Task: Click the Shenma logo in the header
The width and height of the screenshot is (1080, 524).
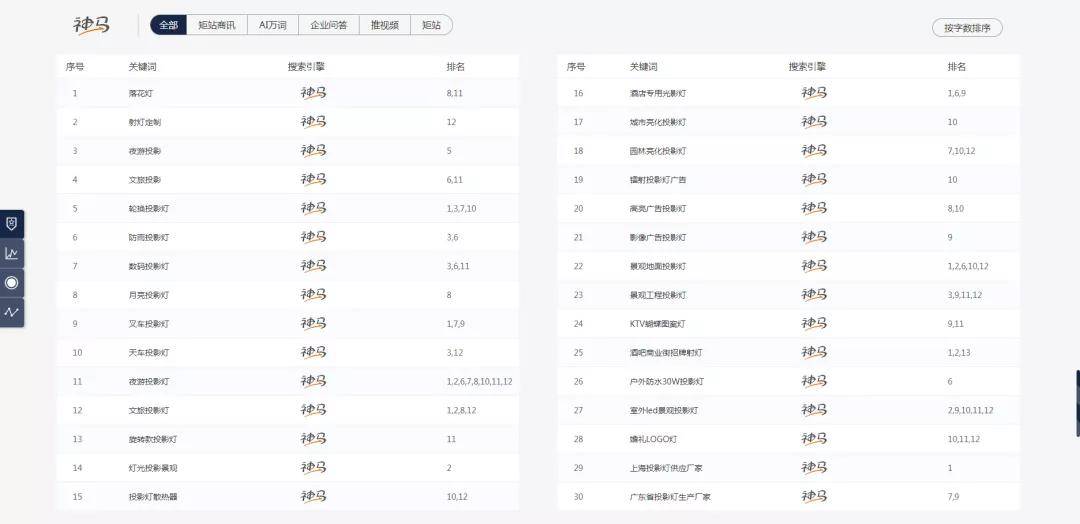Action: click(92, 25)
